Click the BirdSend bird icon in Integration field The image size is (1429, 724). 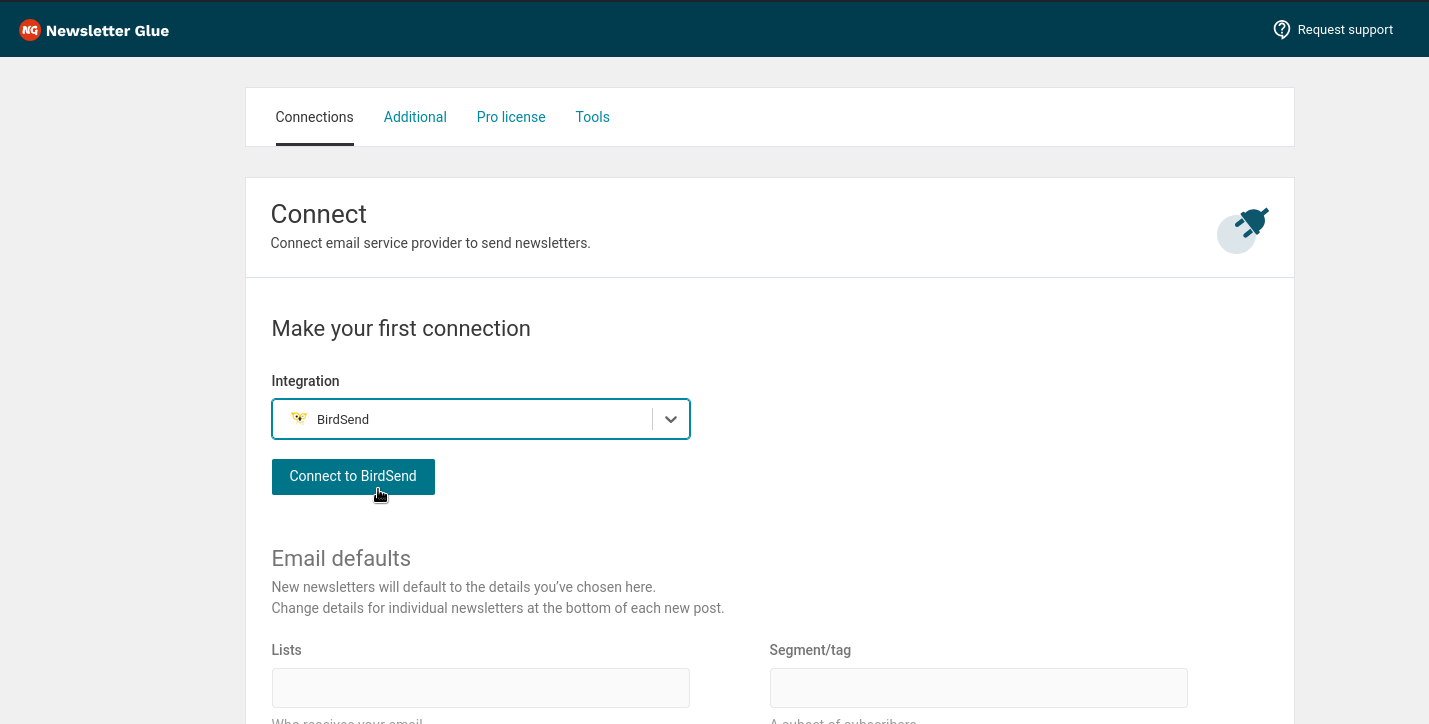(x=298, y=419)
